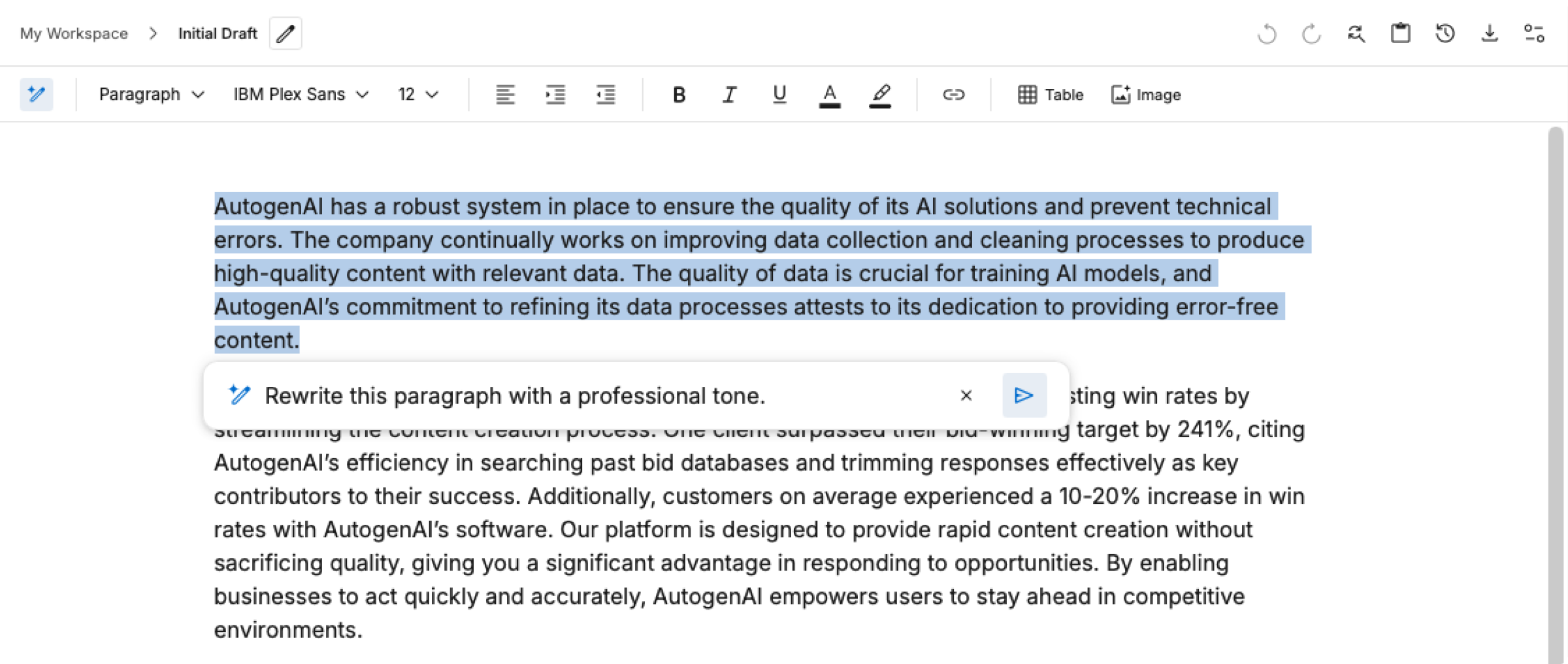Open the font size 12 dropdown

coord(418,95)
